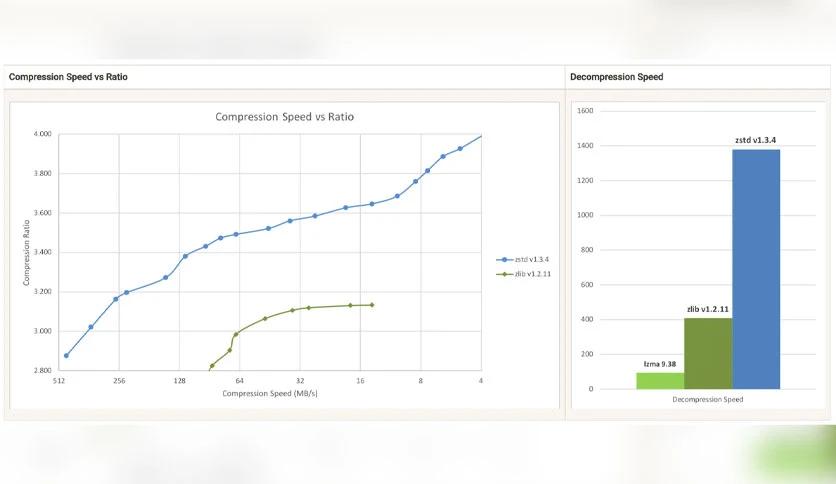Click y-axis tick label "2.800"
This screenshot has height=484, width=836.
click(43, 370)
